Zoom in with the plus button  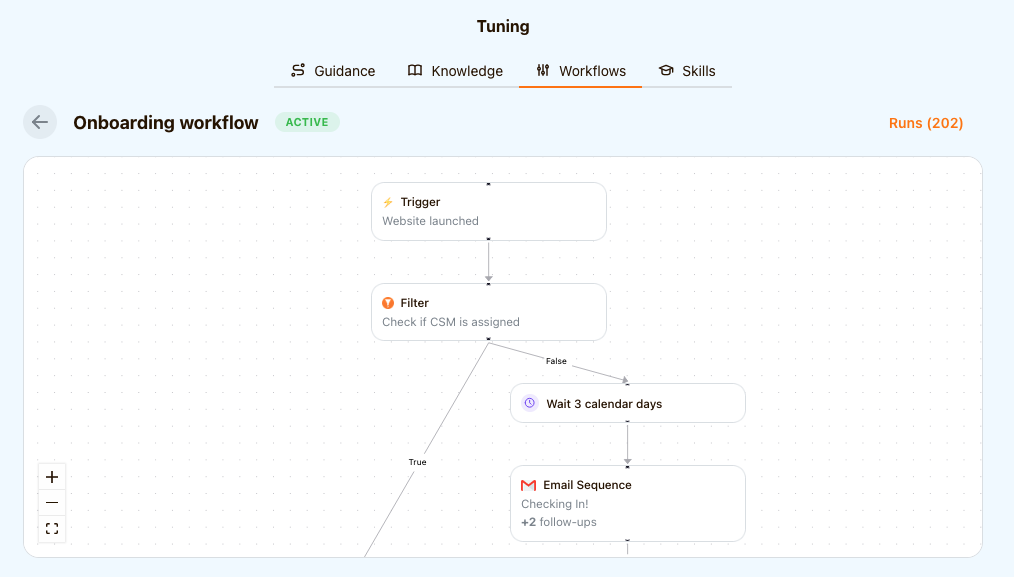[52, 477]
